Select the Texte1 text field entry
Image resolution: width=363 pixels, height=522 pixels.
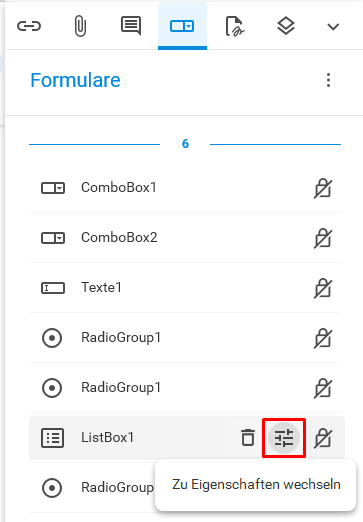185,288
